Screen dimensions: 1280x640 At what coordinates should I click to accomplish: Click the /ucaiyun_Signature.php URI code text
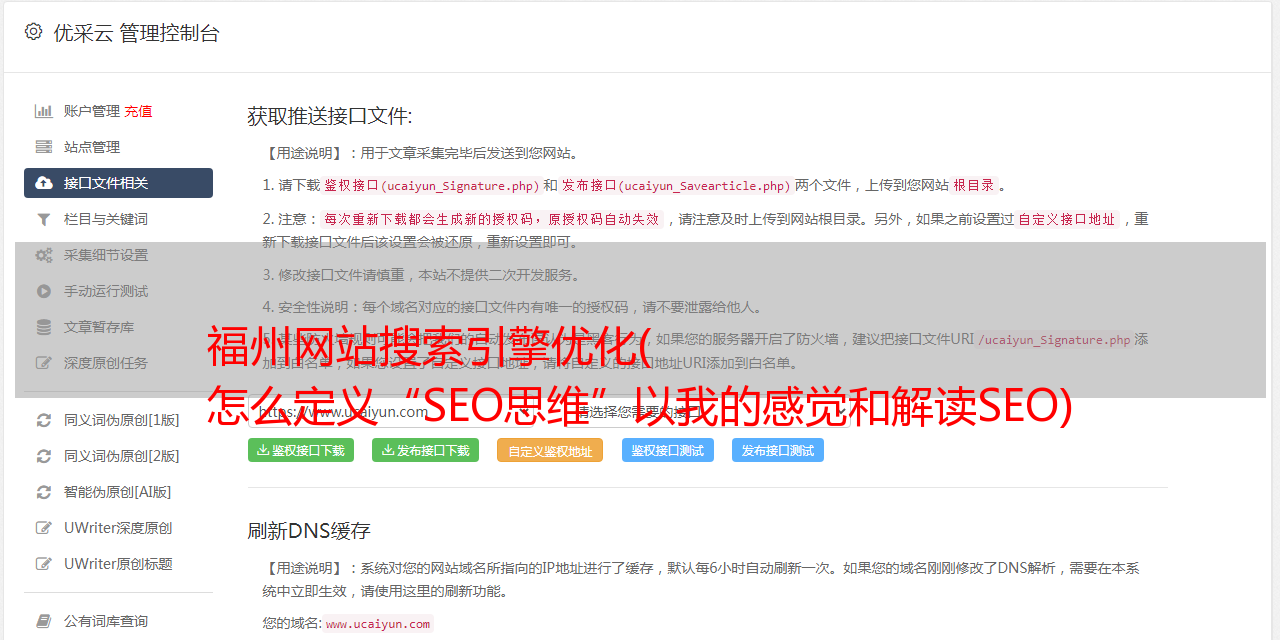[x=1055, y=339]
